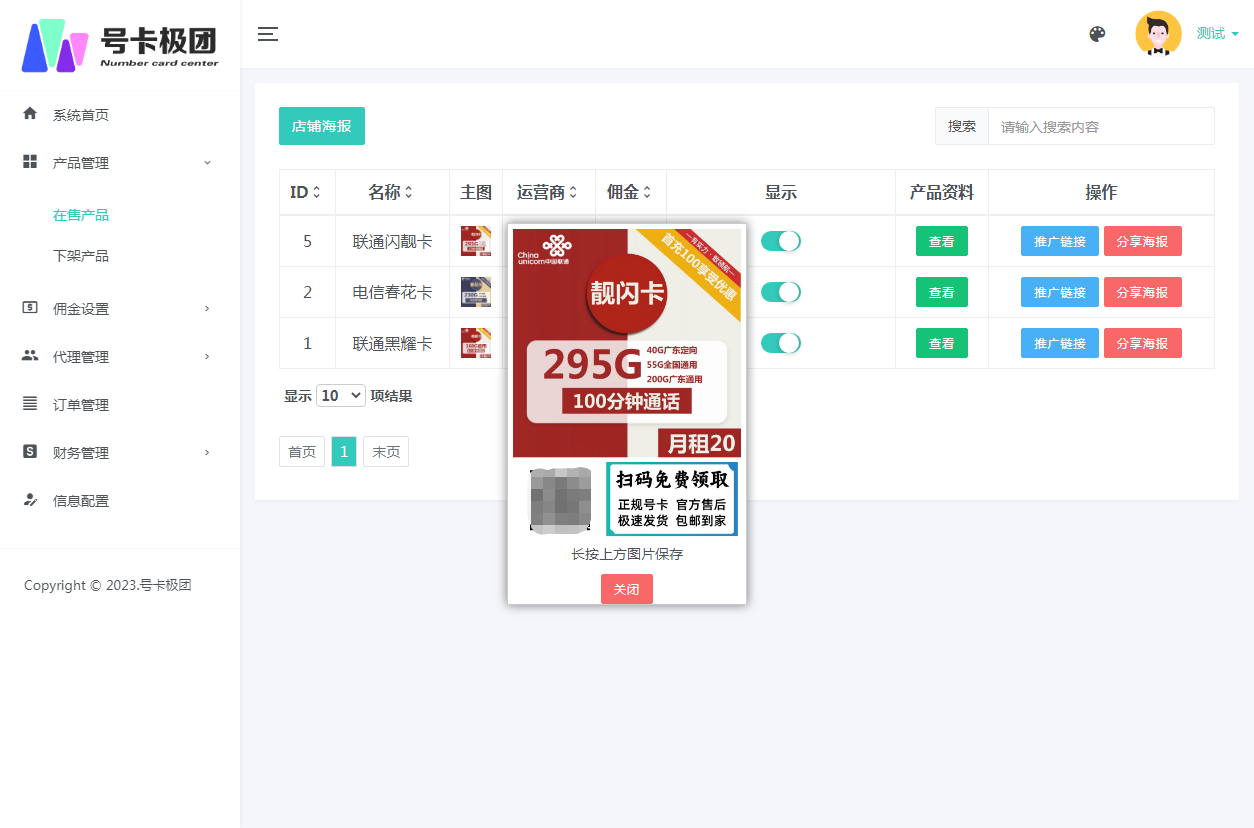
Task: Click the 号卡极团 logo
Action: coord(120,45)
